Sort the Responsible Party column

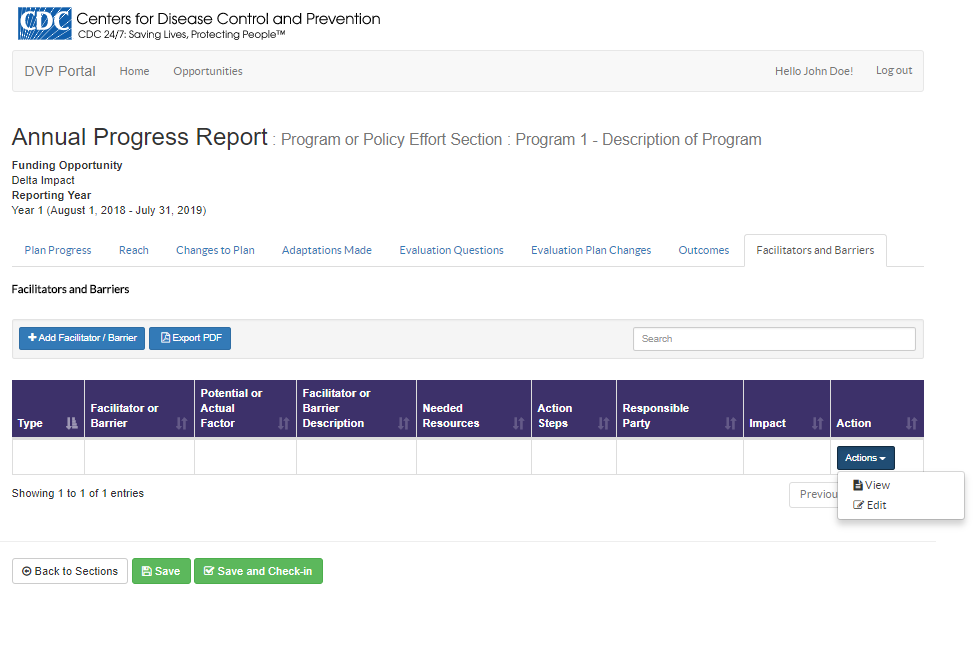(x=730, y=423)
